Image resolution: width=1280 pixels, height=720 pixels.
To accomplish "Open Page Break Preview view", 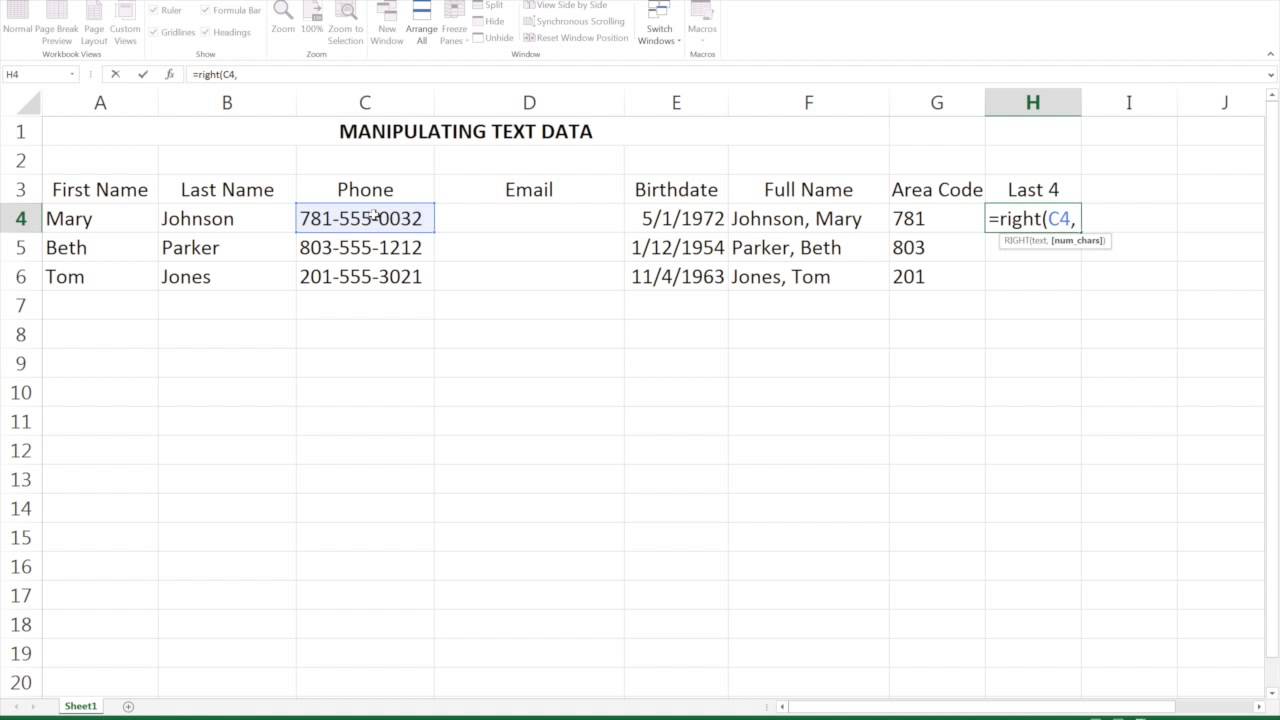I will [x=57, y=24].
